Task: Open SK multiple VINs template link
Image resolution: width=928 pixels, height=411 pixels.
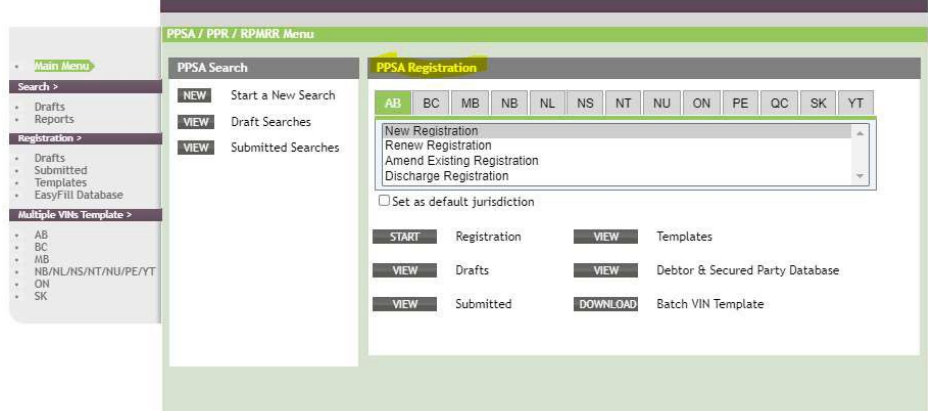Action: coord(40,296)
